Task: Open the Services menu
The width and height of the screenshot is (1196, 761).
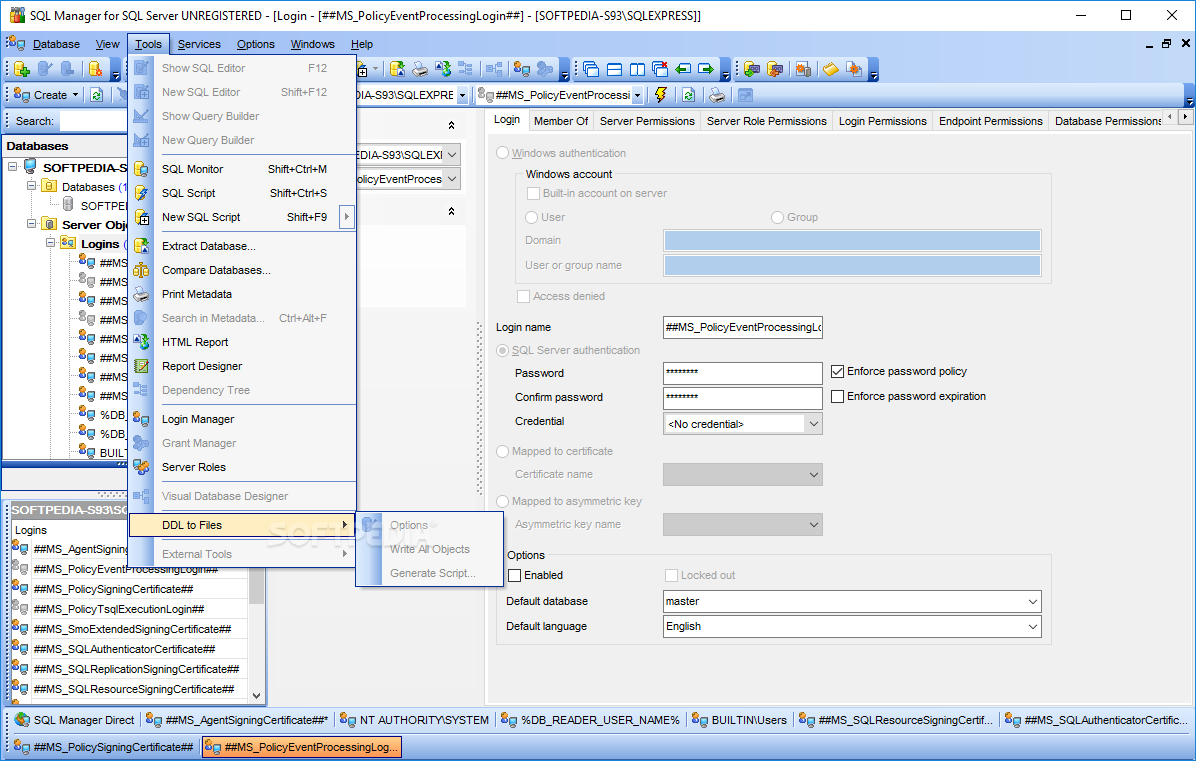Action: (x=199, y=44)
